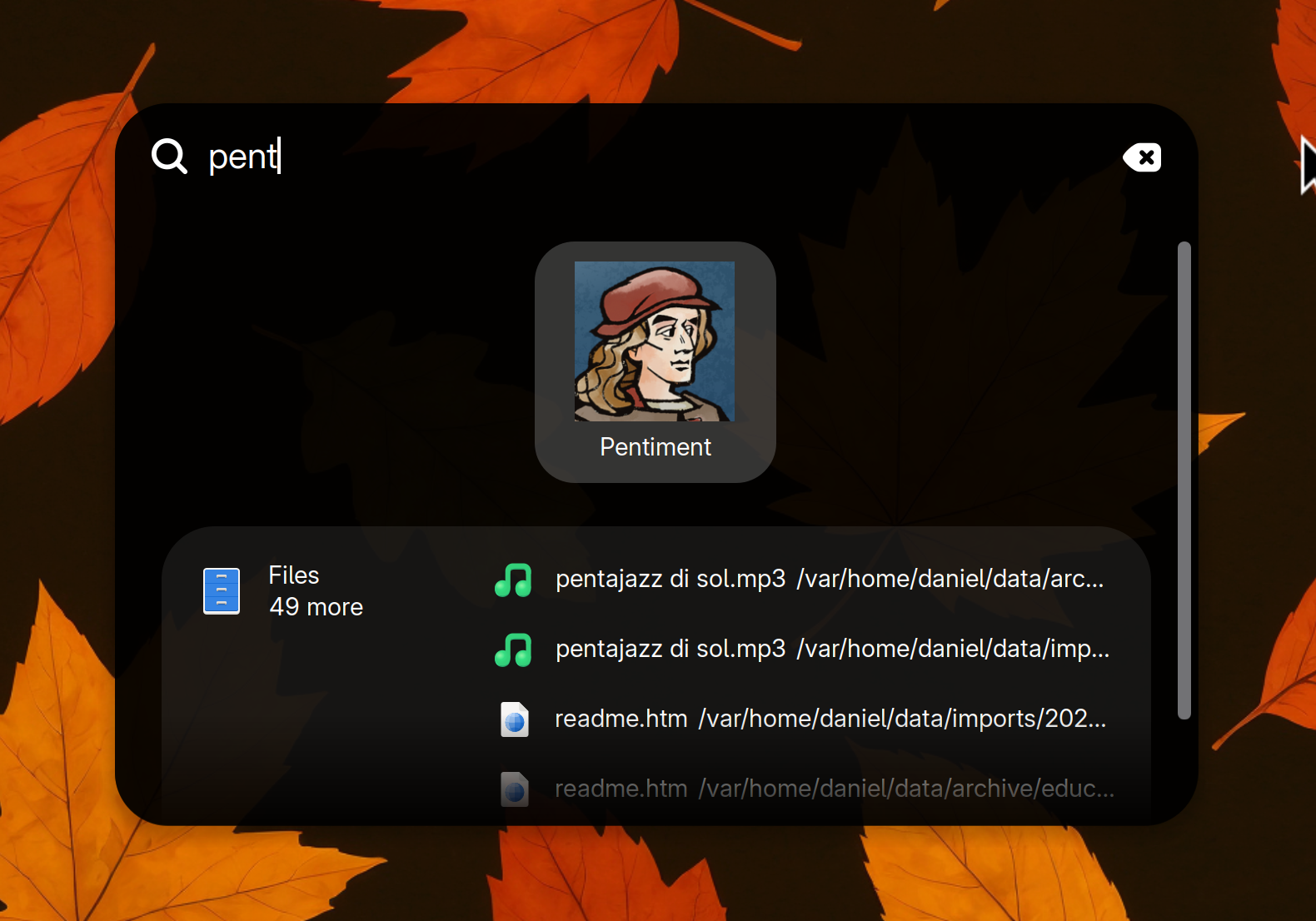Screen dimensions: 1316x921
Task: Click the magnifying glass search icon
Action: click(170, 156)
